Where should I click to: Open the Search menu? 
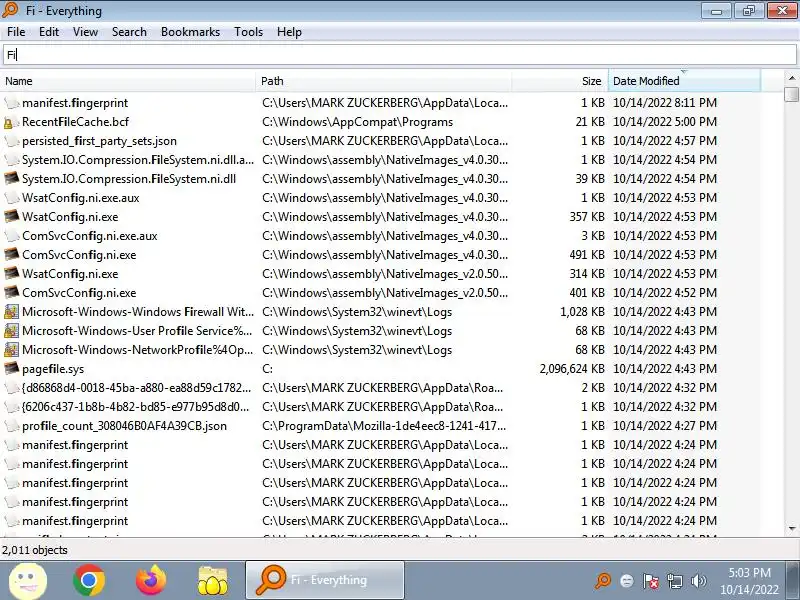(x=129, y=32)
